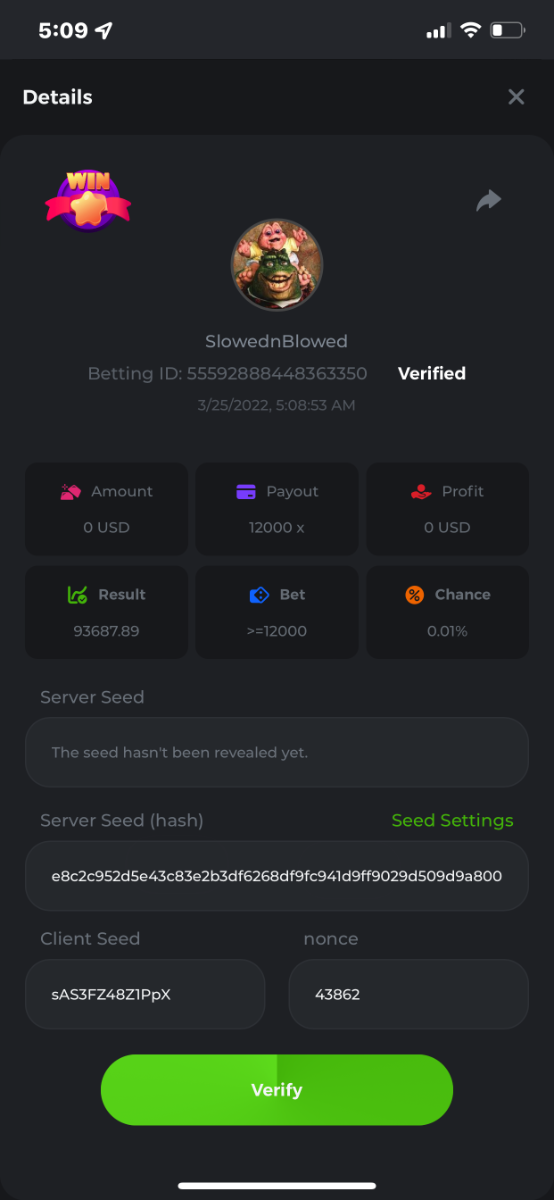Open SlowednBlowed's profile avatar
The image size is (554, 1200).
[x=277, y=264]
